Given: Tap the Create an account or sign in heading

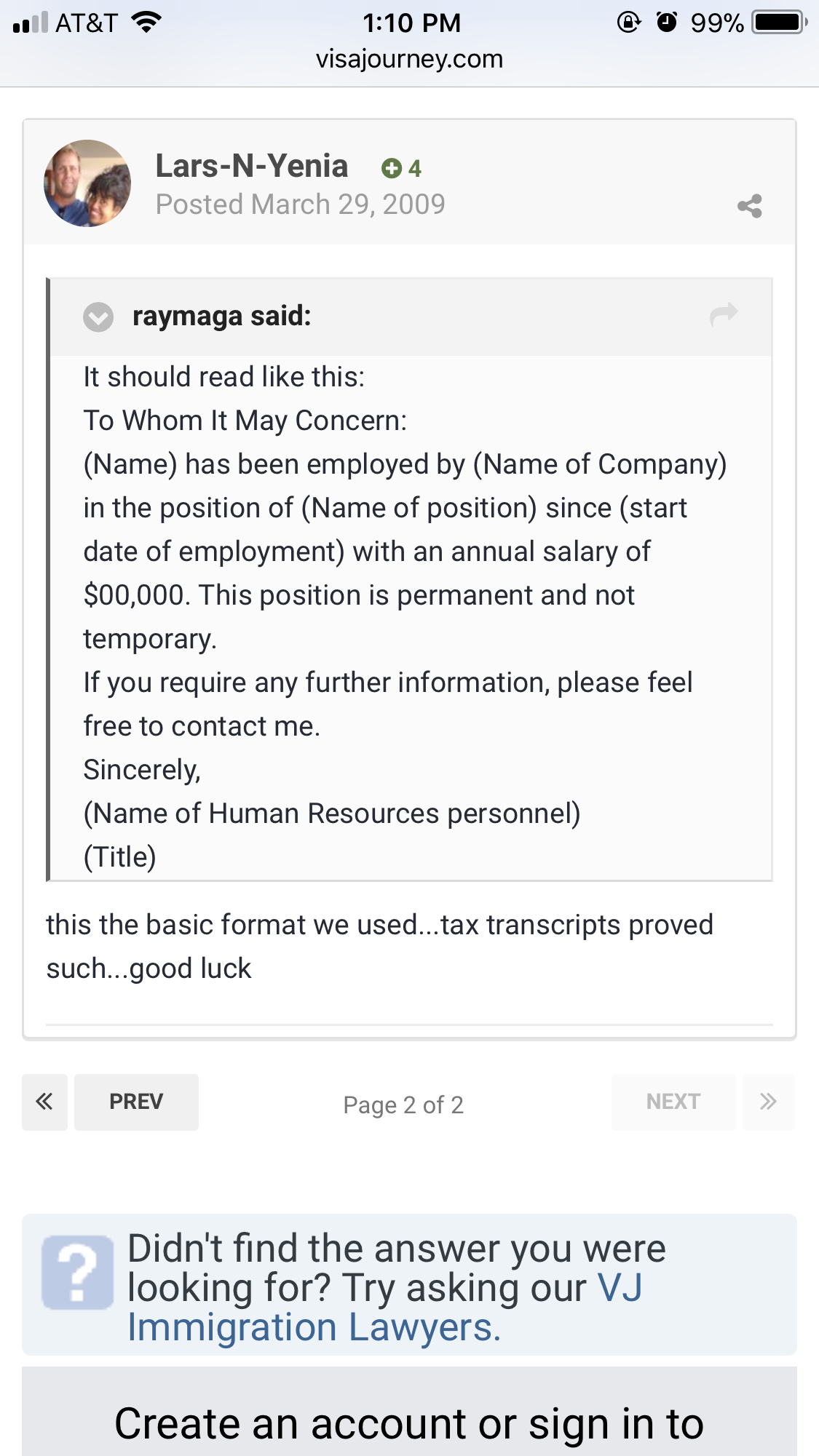Looking at the screenshot, I should click(x=409, y=1423).
